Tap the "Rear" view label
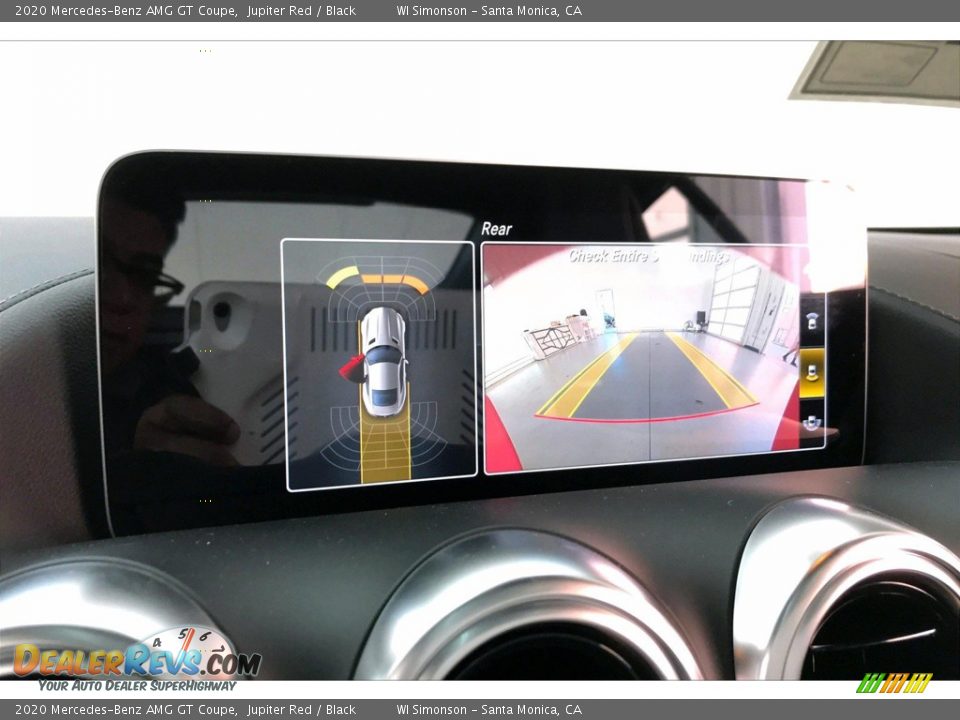This screenshot has height=720, width=960. point(496,229)
